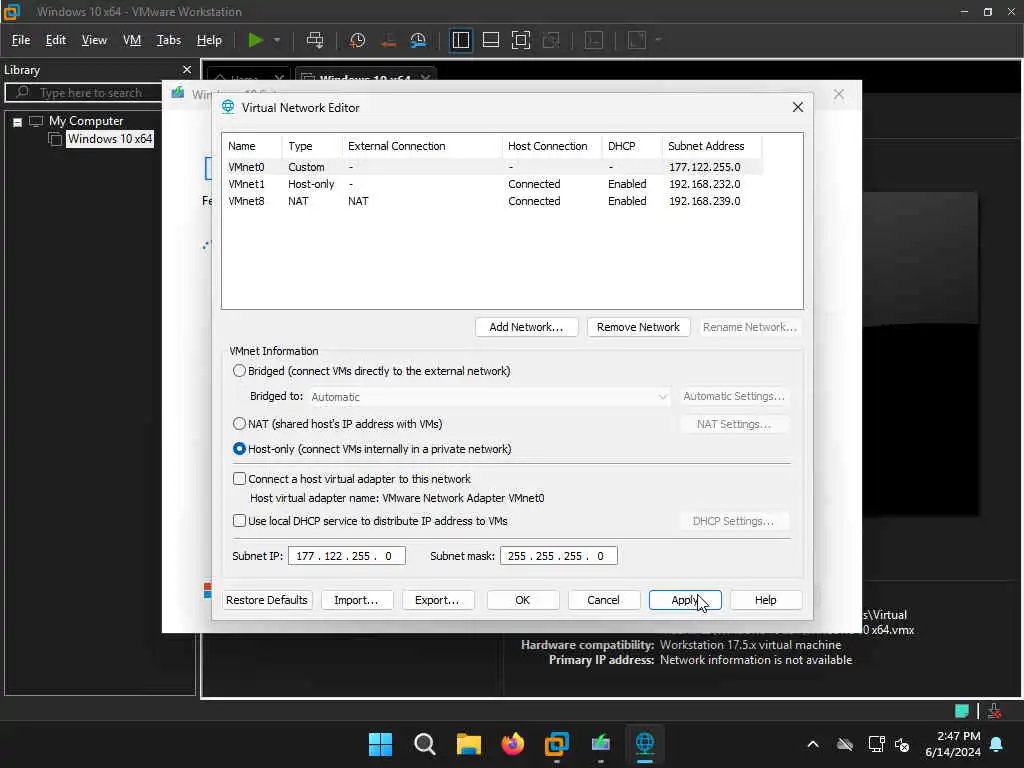This screenshot has height=768, width=1024.
Task: Click the Cancel button in network editor
Action: (x=603, y=600)
